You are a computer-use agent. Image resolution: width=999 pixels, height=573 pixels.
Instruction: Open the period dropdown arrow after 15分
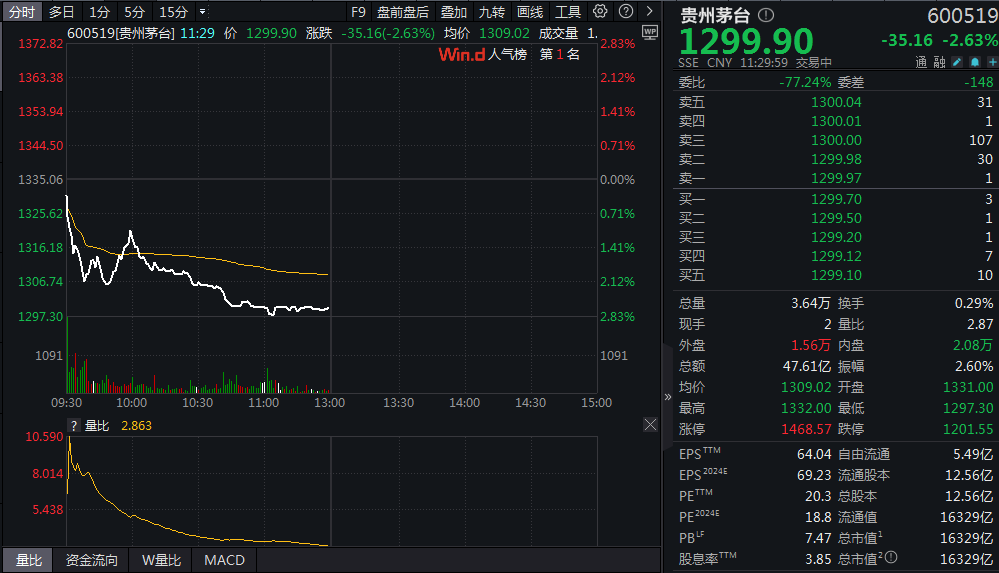203,11
